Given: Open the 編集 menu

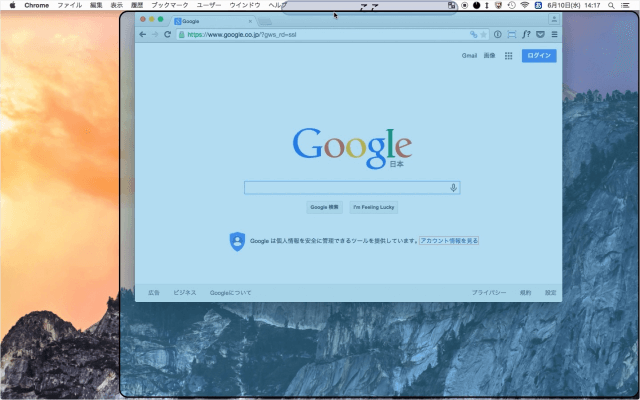Looking at the screenshot, I should tap(96, 5).
